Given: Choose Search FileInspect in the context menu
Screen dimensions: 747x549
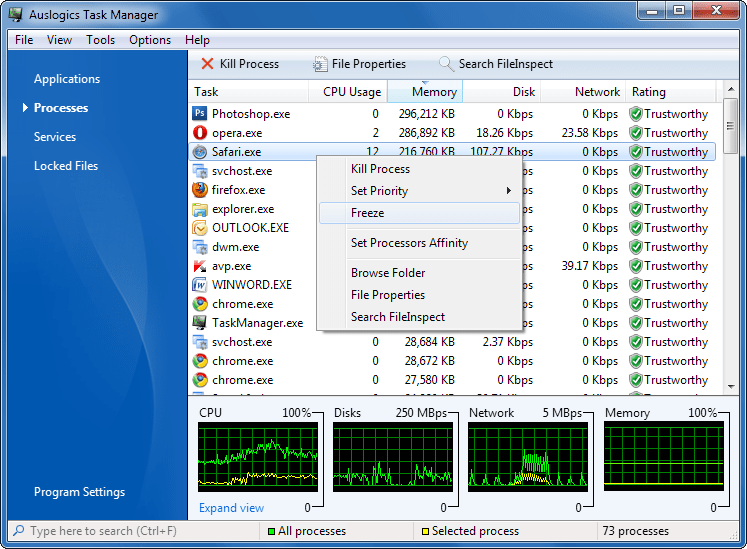Looking at the screenshot, I should pyautogui.click(x=419, y=317).
